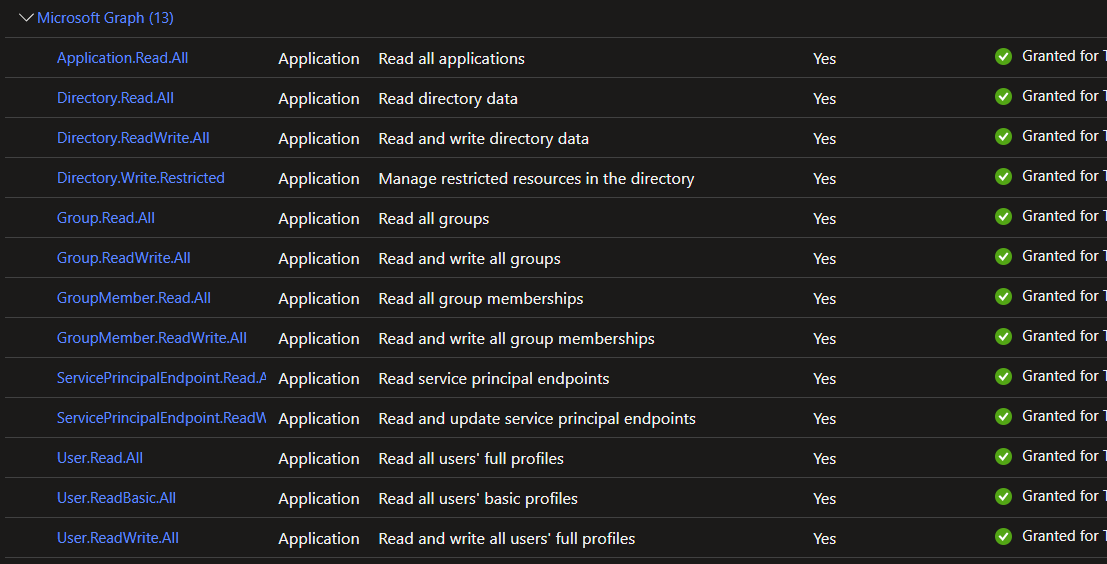Click green checkmark in Read and update service principal endpoints row
The image size is (1107, 564).
(x=1003, y=416)
